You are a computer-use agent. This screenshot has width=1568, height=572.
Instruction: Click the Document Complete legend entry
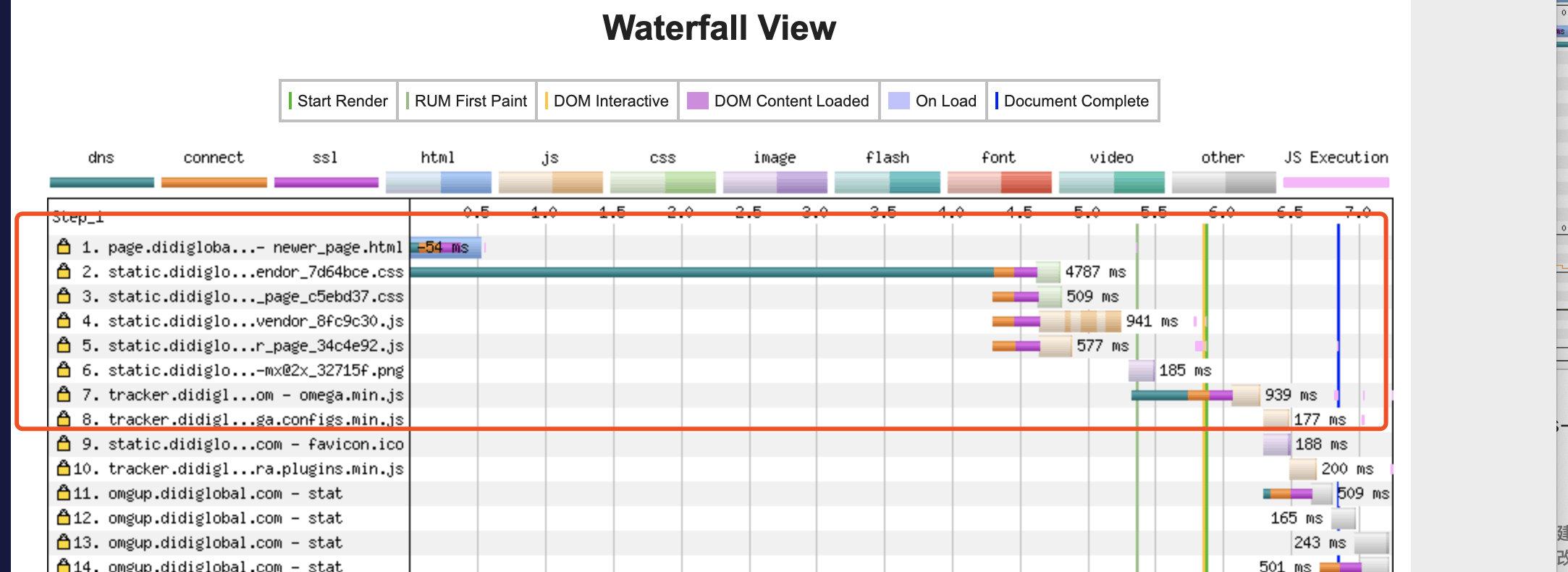tap(1072, 101)
